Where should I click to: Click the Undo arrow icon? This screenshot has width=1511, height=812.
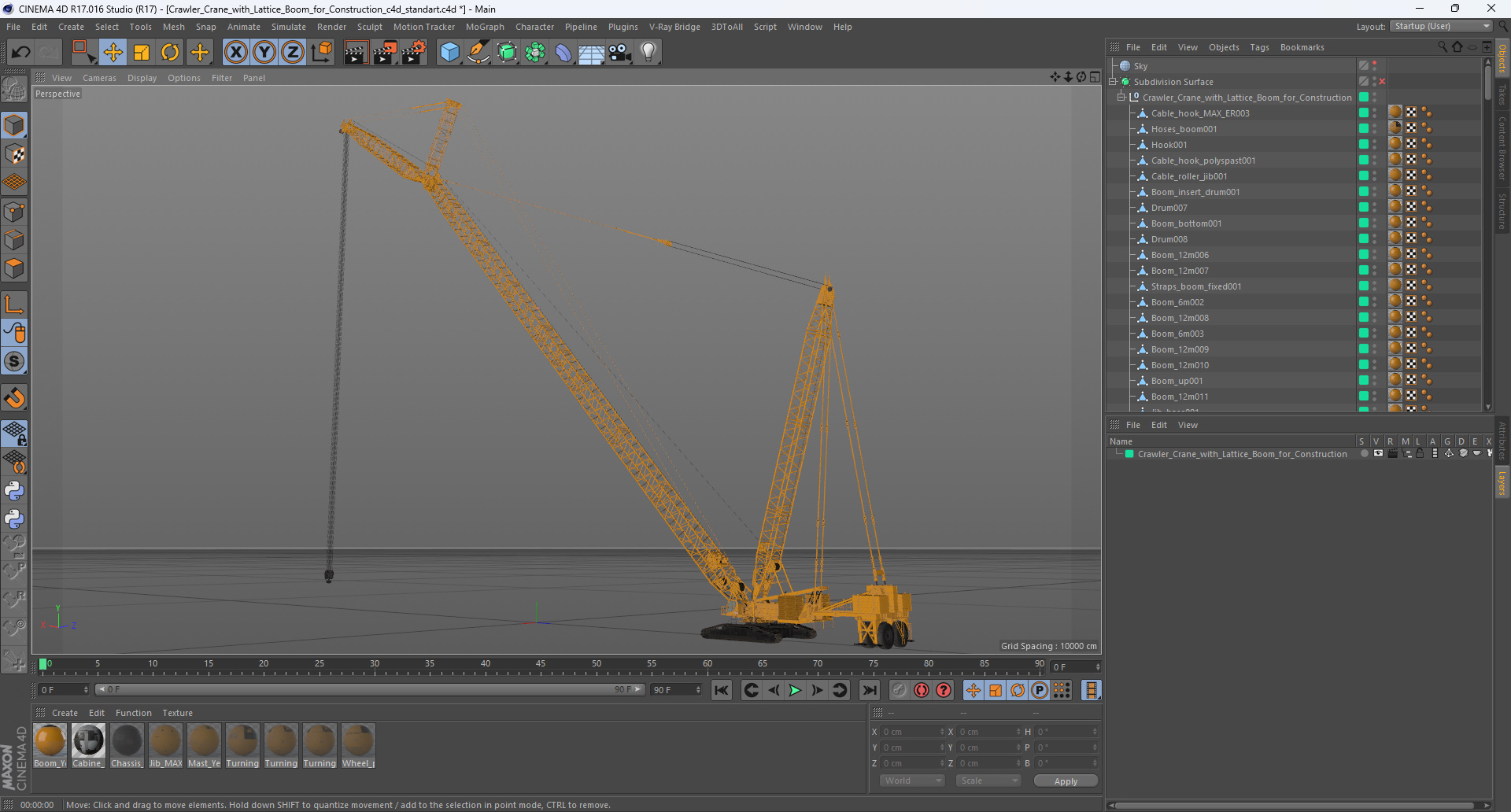coord(21,53)
